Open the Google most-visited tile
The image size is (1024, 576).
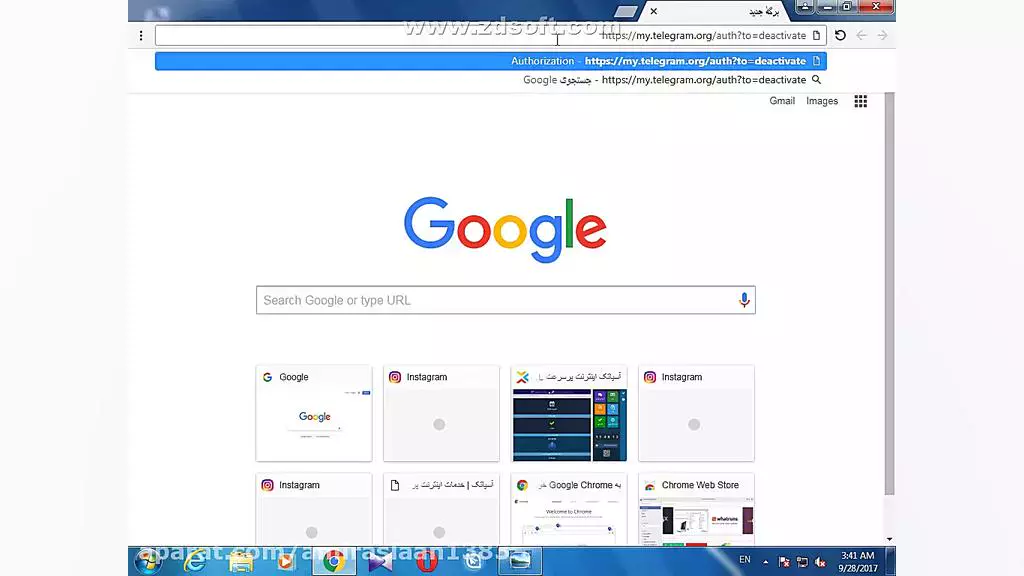(x=314, y=413)
